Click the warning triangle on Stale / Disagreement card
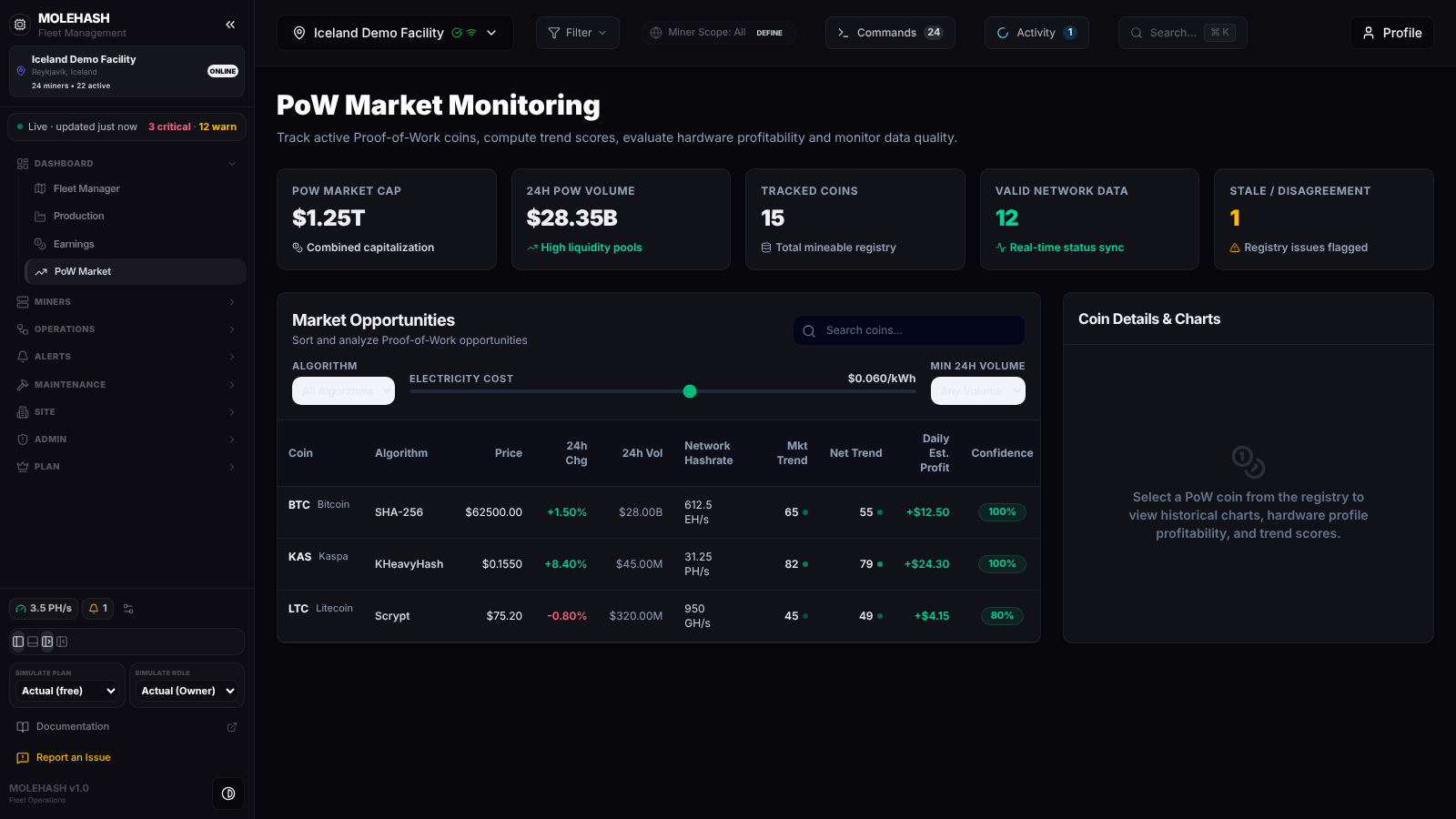 [1235, 248]
